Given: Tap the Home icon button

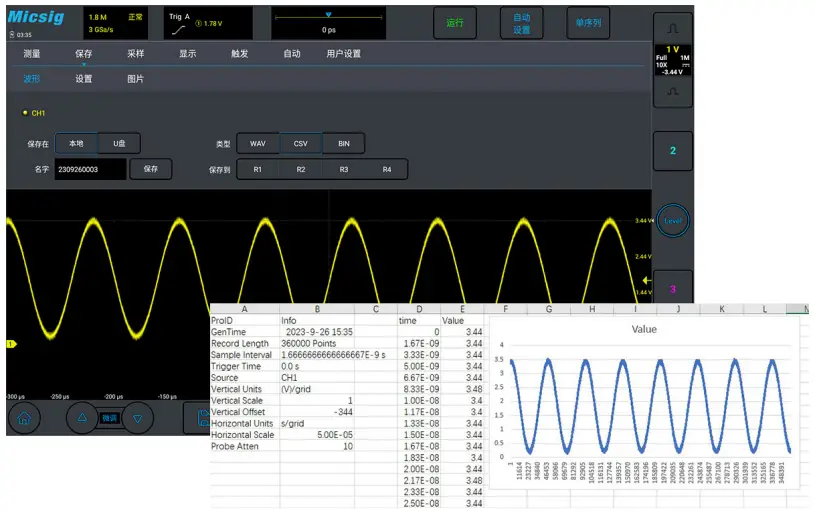Looking at the screenshot, I should [x=24, y=418].
